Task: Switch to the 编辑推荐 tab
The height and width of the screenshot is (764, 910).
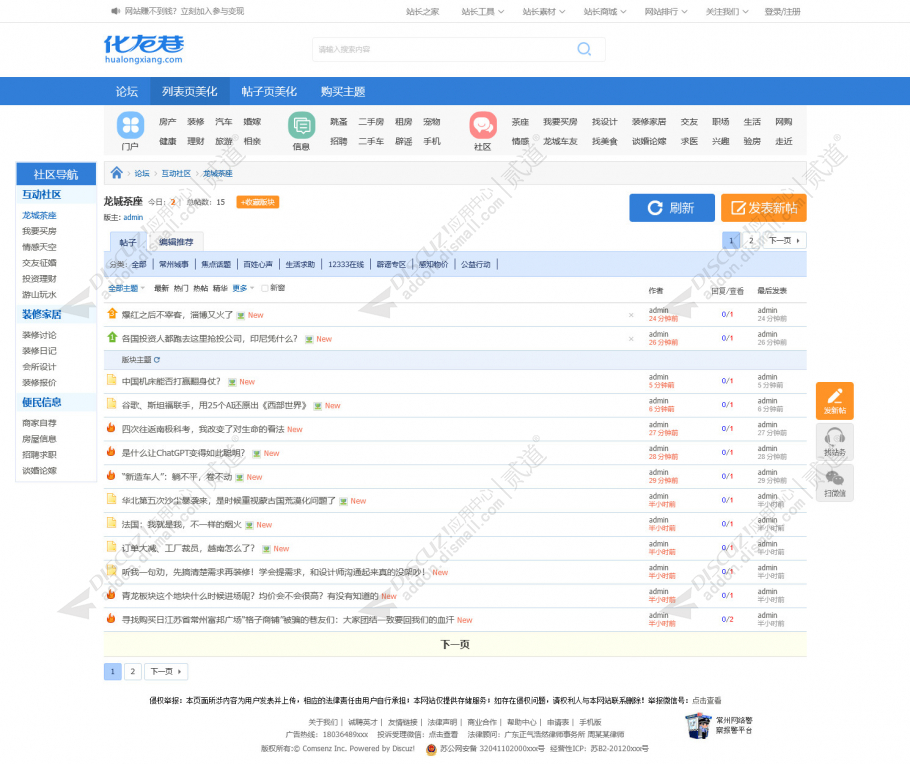Action: (x=176, y=242)
